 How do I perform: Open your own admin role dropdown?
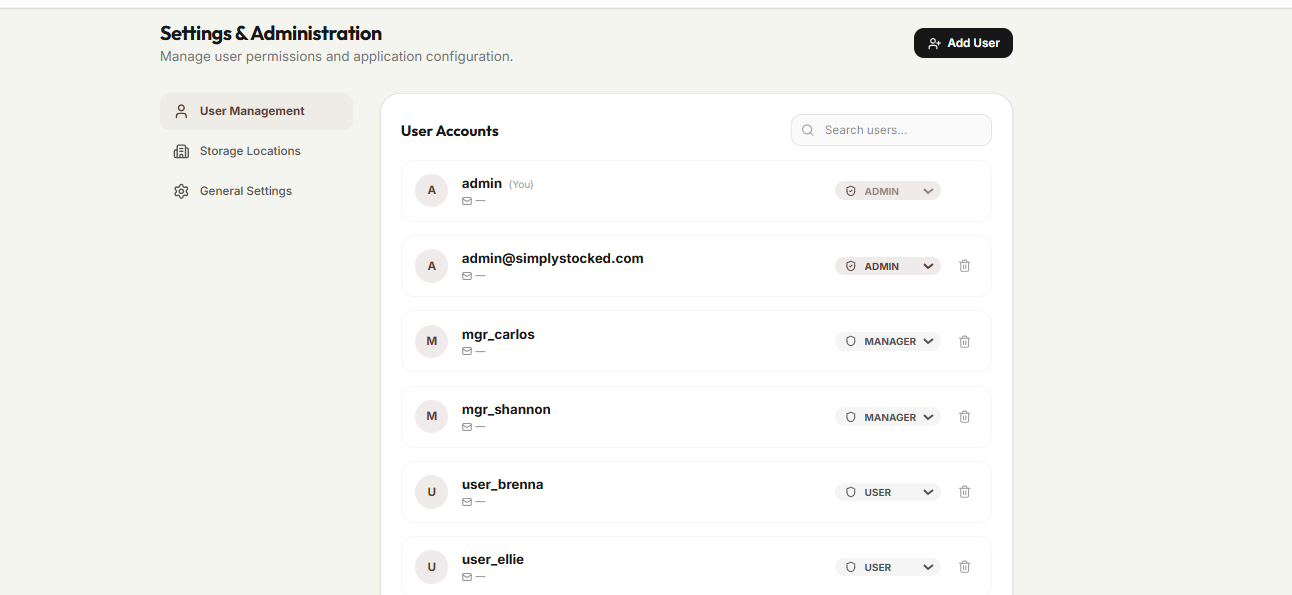(x=888, y=191)
